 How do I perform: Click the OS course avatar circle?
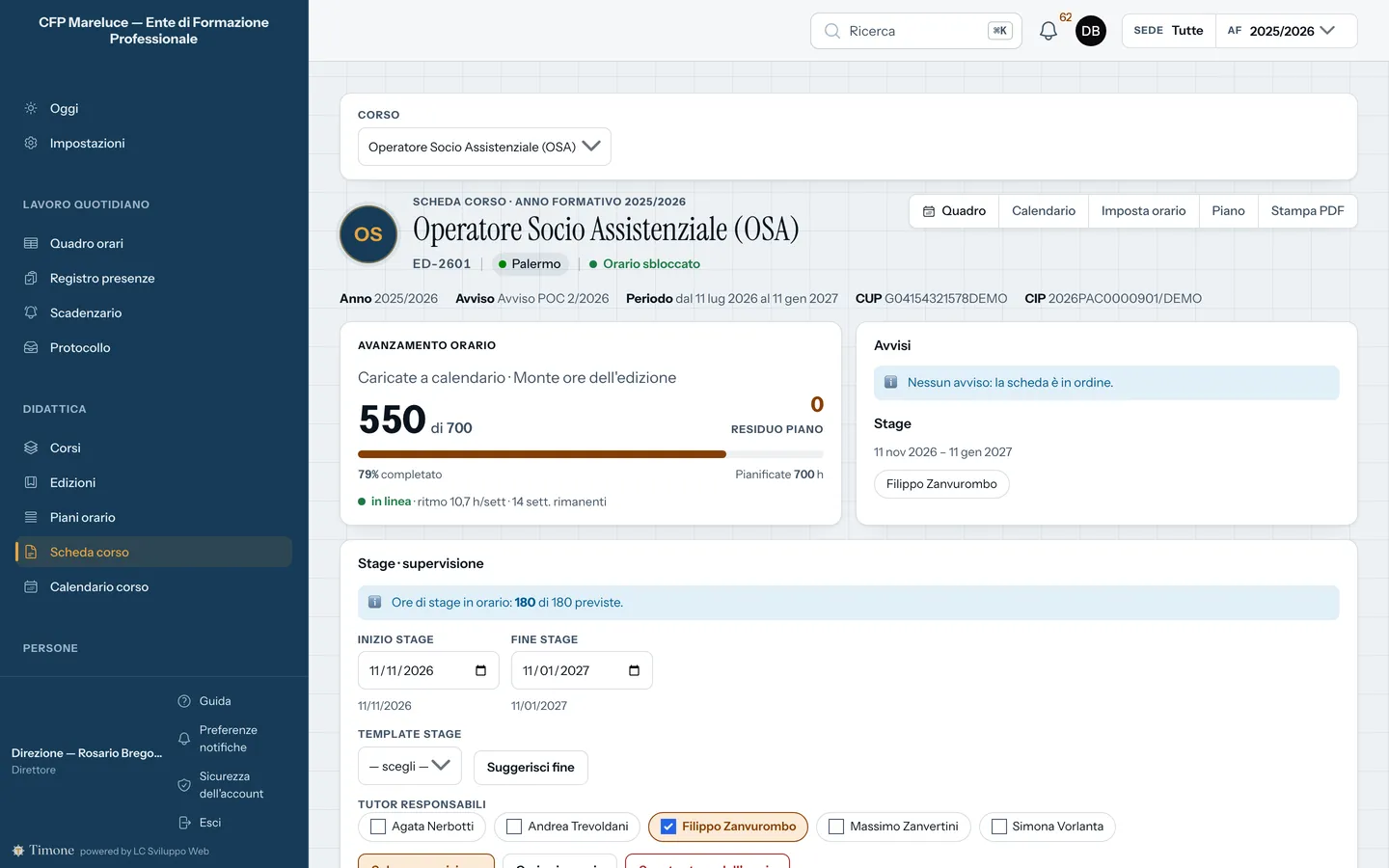(368, 234)
